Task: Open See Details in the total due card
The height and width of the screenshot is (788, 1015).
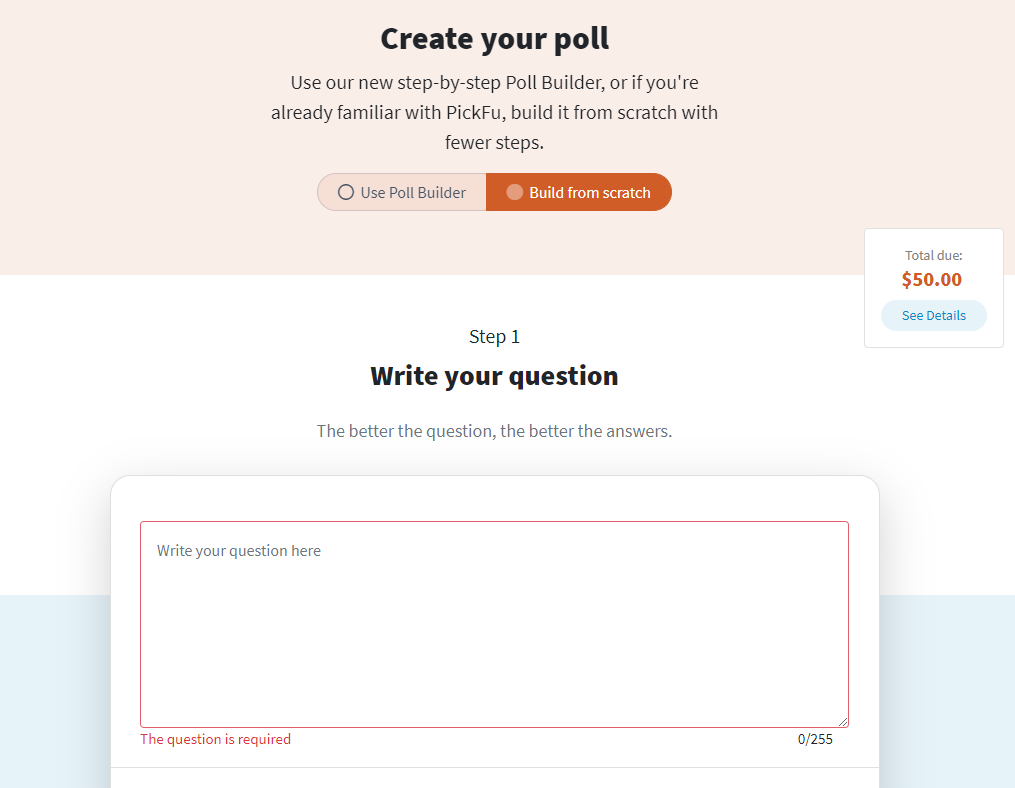Action: 933,315
